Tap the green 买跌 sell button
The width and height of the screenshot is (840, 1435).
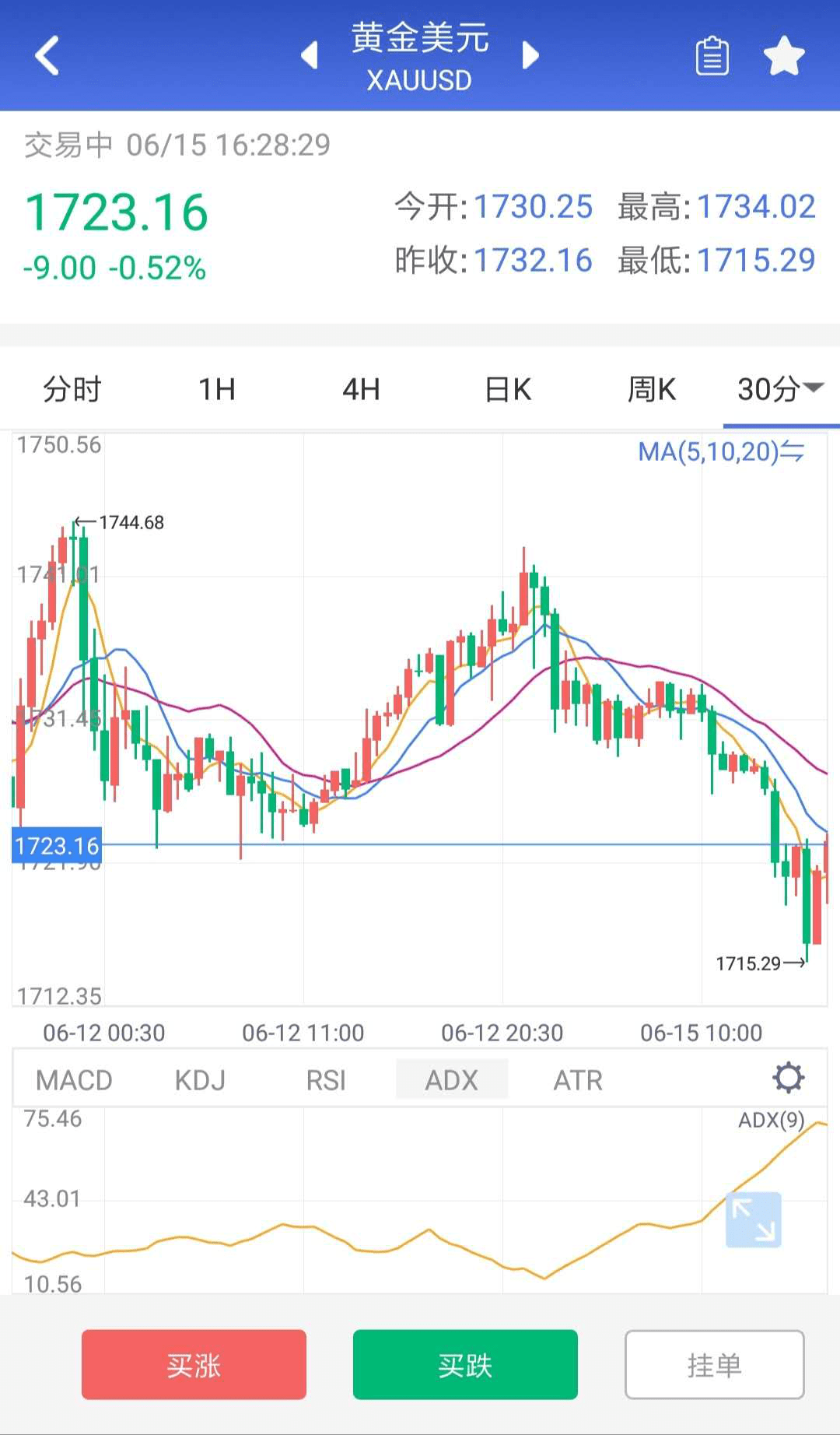point(465,1365)
